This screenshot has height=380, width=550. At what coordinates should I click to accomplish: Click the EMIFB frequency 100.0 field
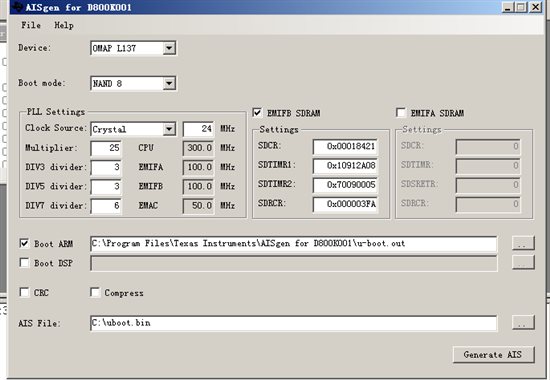pos(198,186)
